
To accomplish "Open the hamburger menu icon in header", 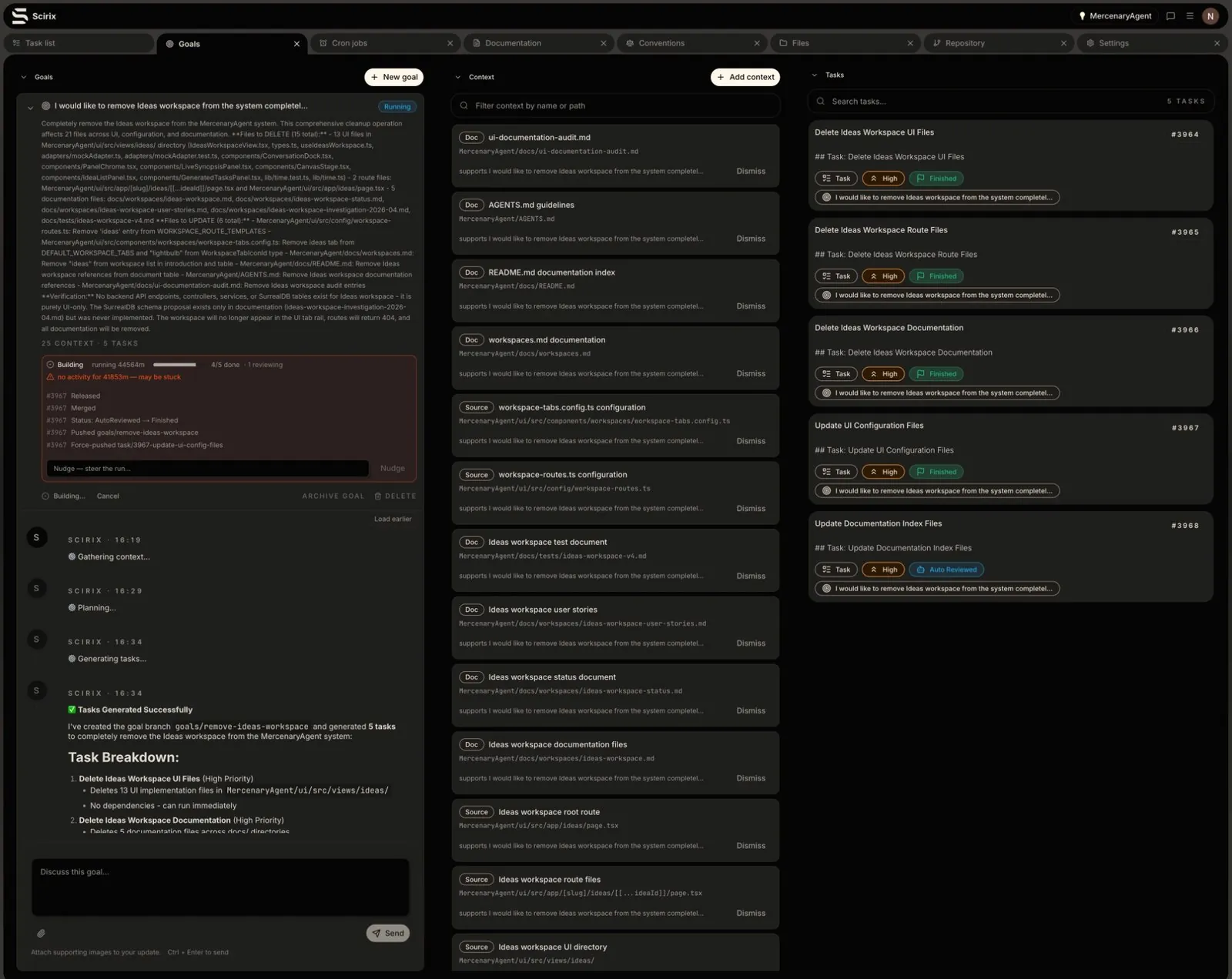I will 1190,16.
